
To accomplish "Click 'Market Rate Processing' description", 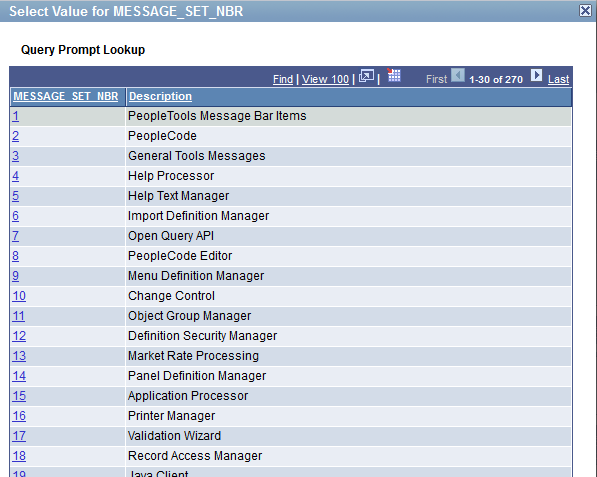I will [193, 356].
